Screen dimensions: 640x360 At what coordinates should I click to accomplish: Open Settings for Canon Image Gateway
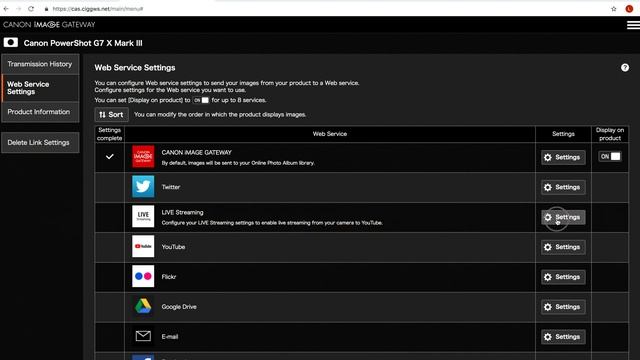(x=563, y=157)
